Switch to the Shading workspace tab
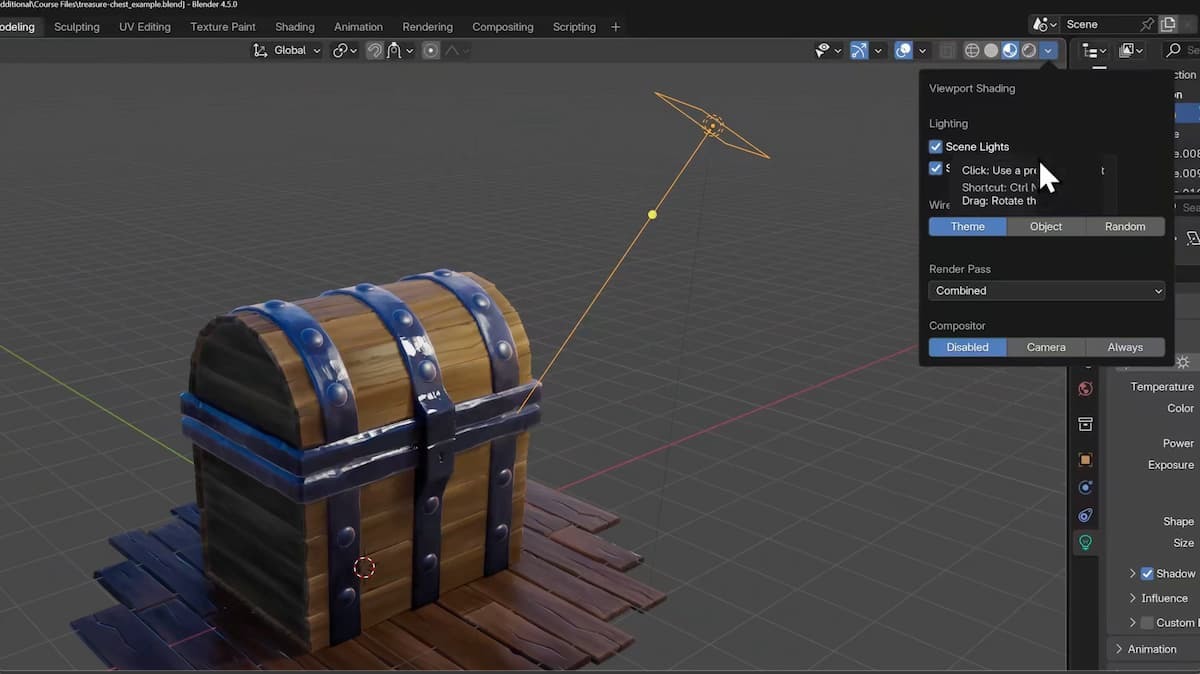The width and height of the screenshot is (1200, 674). pyautogui.click(x=294, y=26)
